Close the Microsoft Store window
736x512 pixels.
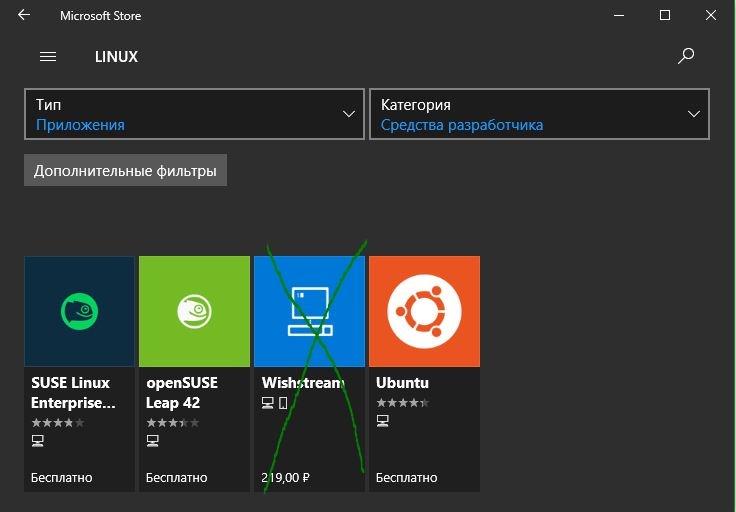click(711, 15)
